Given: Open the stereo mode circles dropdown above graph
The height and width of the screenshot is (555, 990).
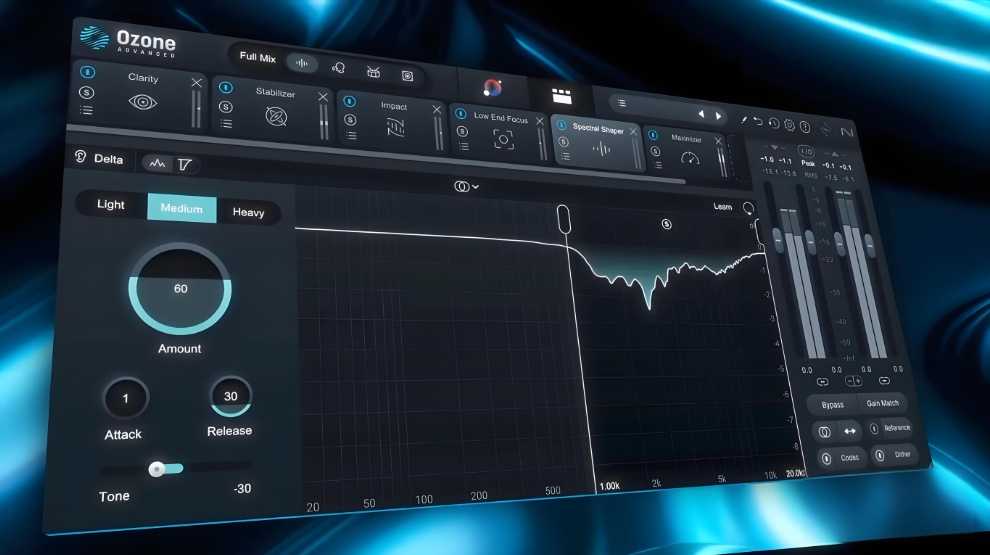Looking at the screenshot, I should (x=466, y=186).
